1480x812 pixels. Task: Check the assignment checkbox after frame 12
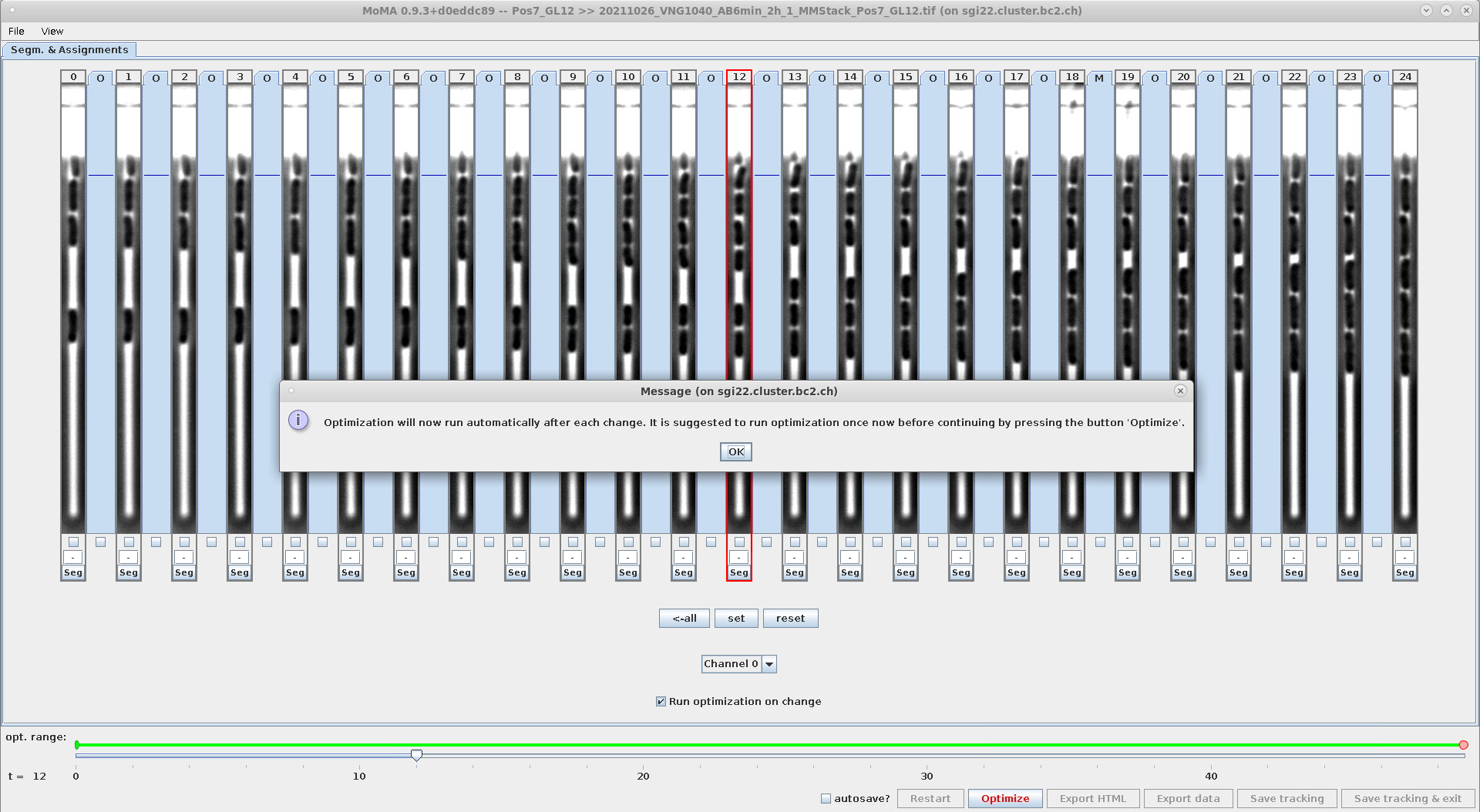766,542
